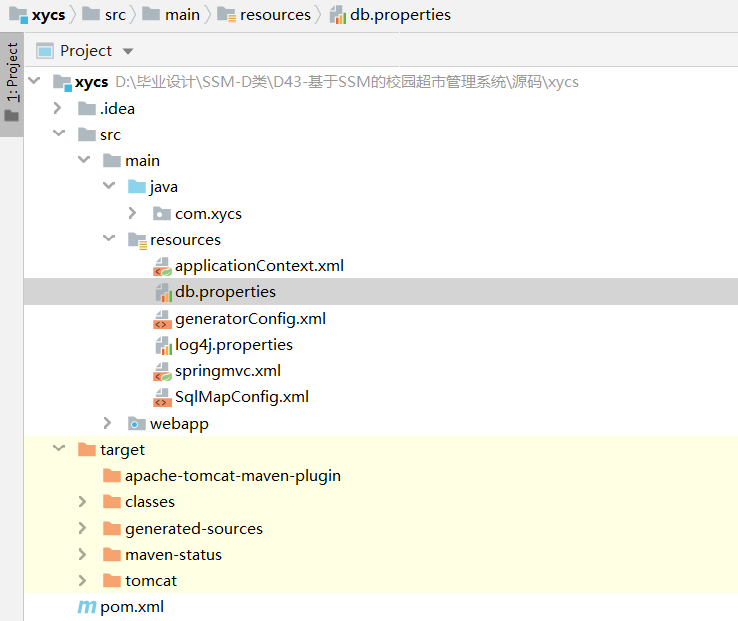Expand the .idea folder
738x621 pixels.
59,109
